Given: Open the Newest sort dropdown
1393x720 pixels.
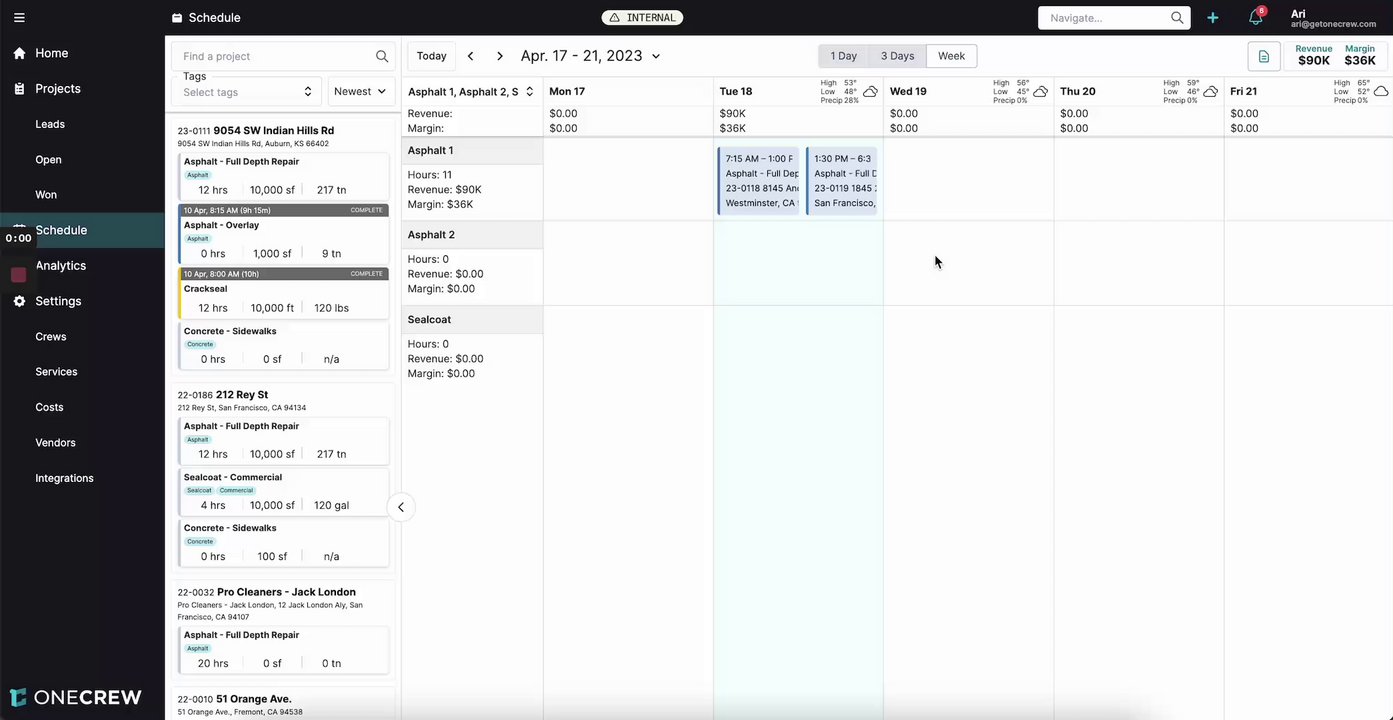Looking at the screenshot, I should coord(361,91).
